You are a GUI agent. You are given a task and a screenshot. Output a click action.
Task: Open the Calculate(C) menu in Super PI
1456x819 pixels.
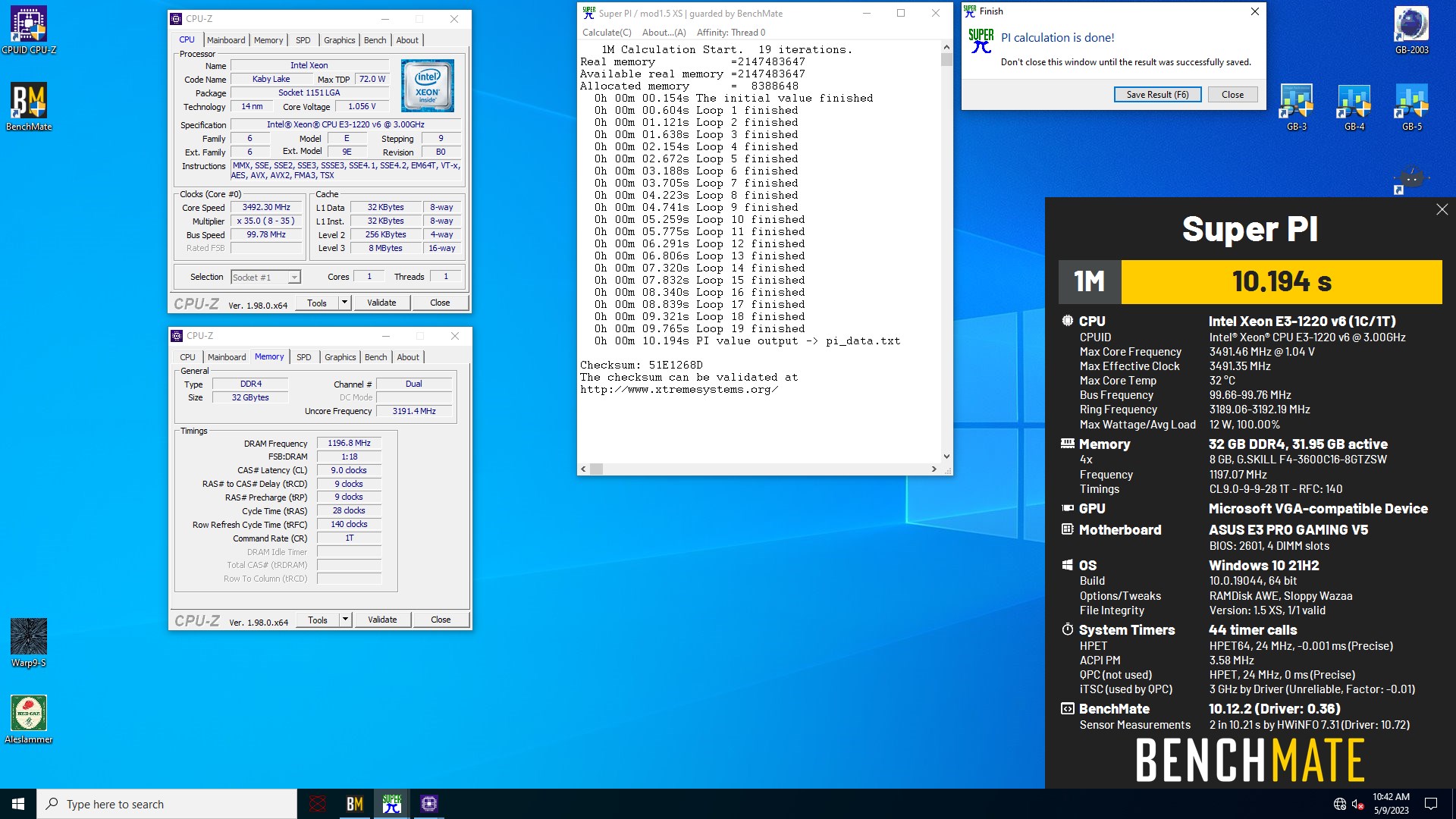(607, 33)
